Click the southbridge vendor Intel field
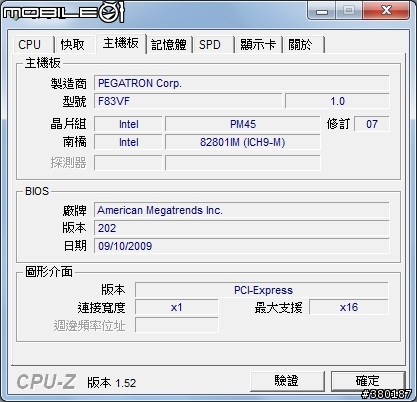Screen dimensions: 417x402 coord(128,142)
